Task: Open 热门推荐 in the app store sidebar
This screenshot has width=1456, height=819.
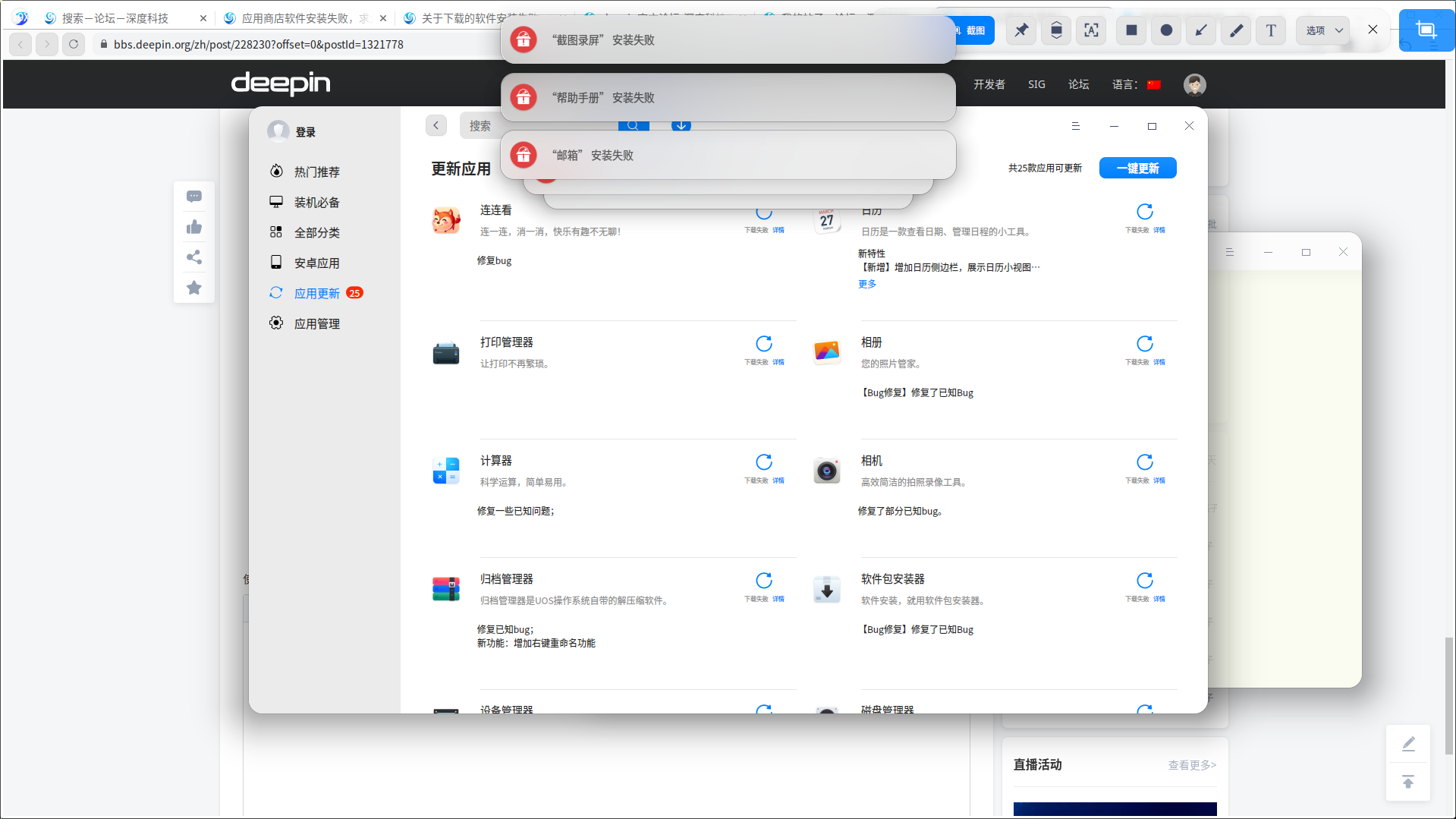Action: point(317,172)
